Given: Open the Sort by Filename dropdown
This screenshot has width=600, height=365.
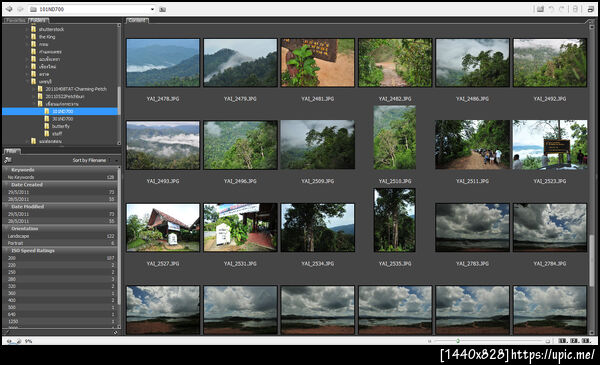Looking at the screenshot, I should click(116, 160).
